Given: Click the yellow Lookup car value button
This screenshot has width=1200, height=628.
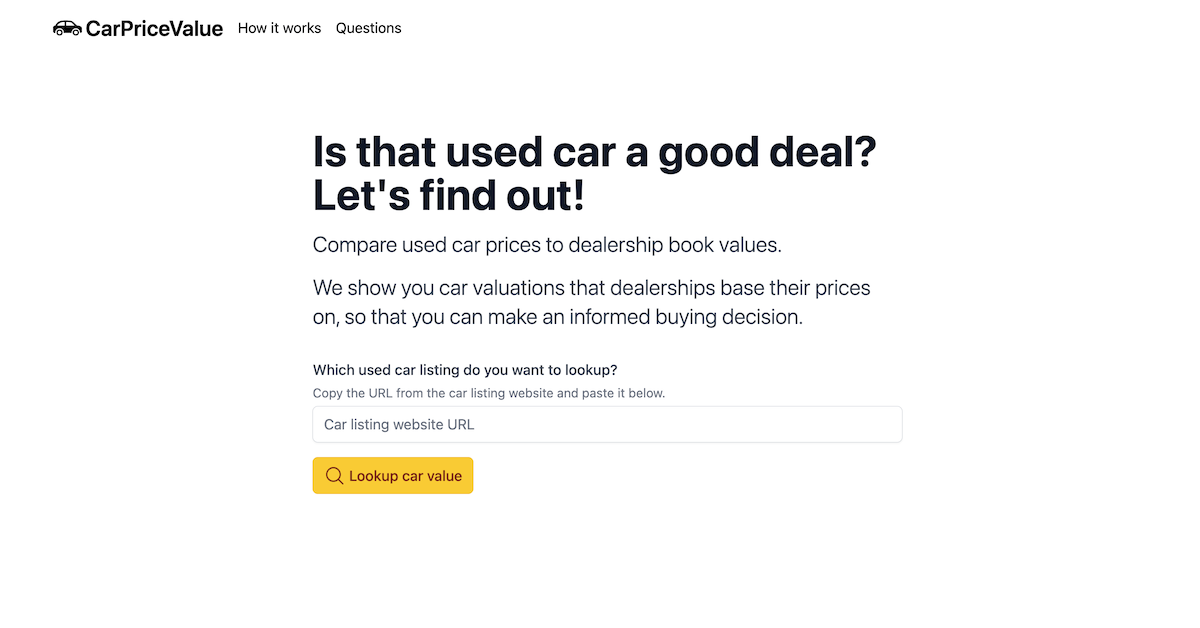Looking at the screenshot, I should tap(393, 475).
